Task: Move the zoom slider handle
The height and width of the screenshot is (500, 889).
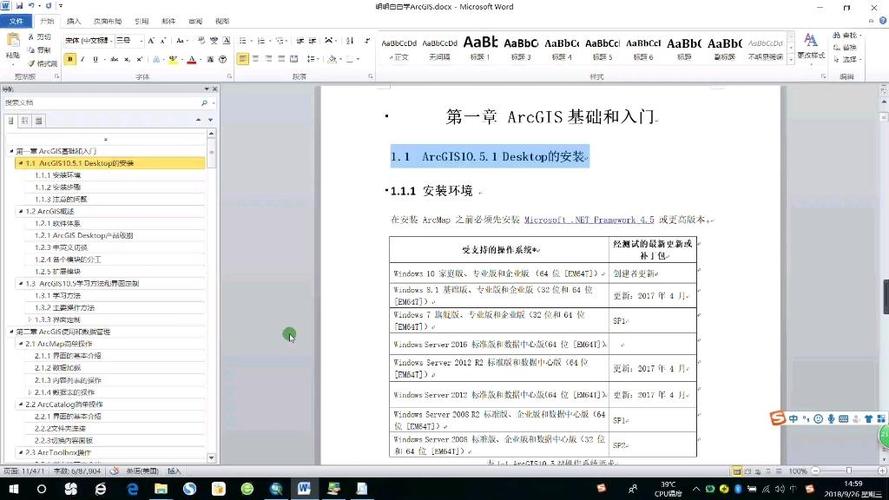Action: pyautogui.click(x=849, y=471)
